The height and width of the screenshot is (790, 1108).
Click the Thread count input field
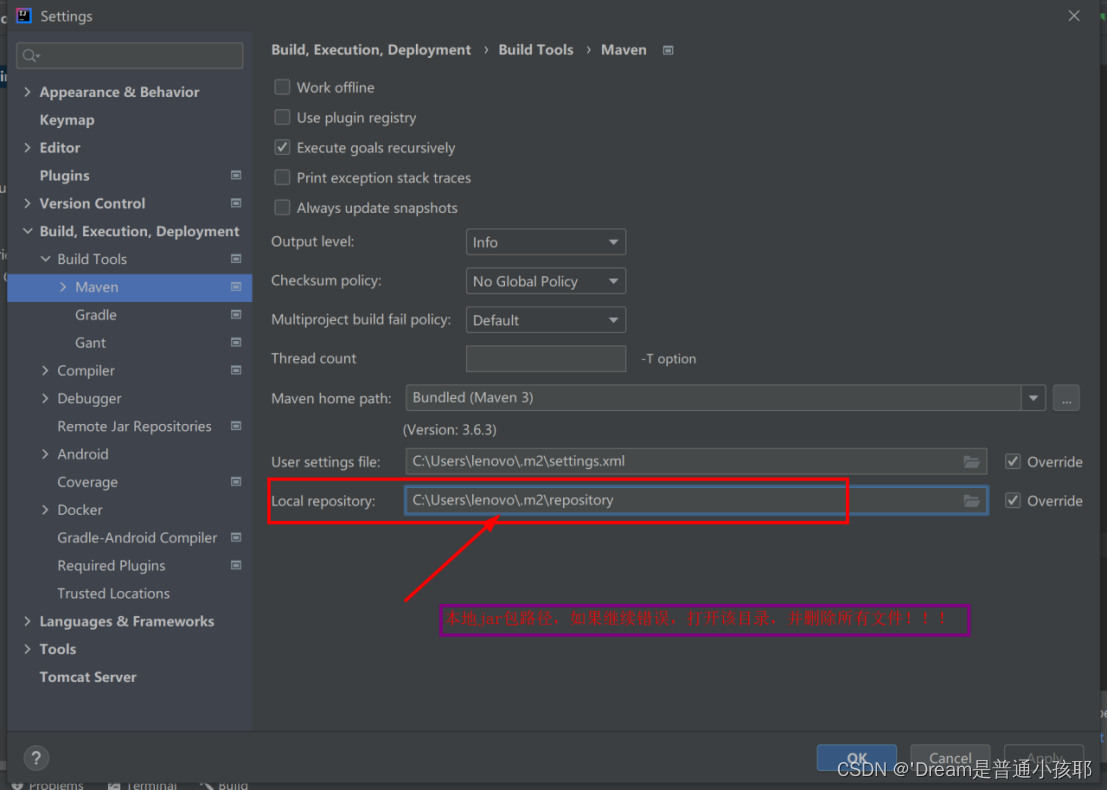(546, 358)
